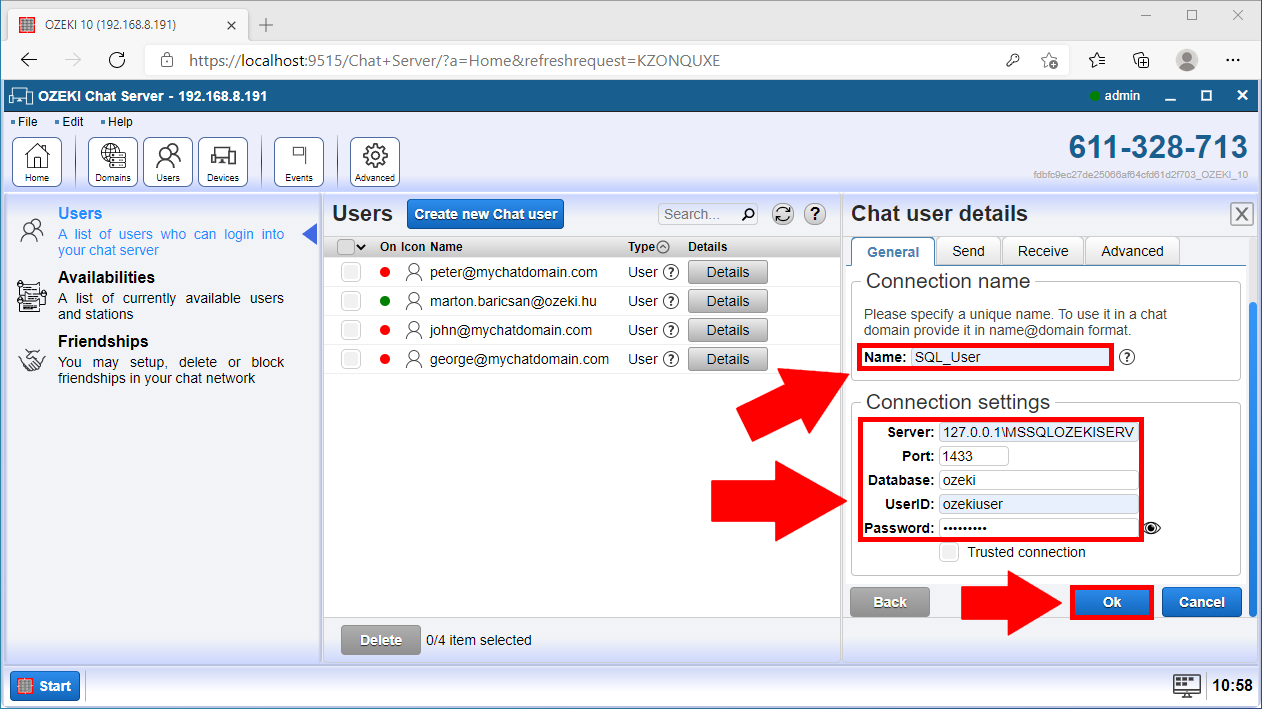
Task: Refresh the Users list with the refresh icon
Action: click(x=783, y=213)
